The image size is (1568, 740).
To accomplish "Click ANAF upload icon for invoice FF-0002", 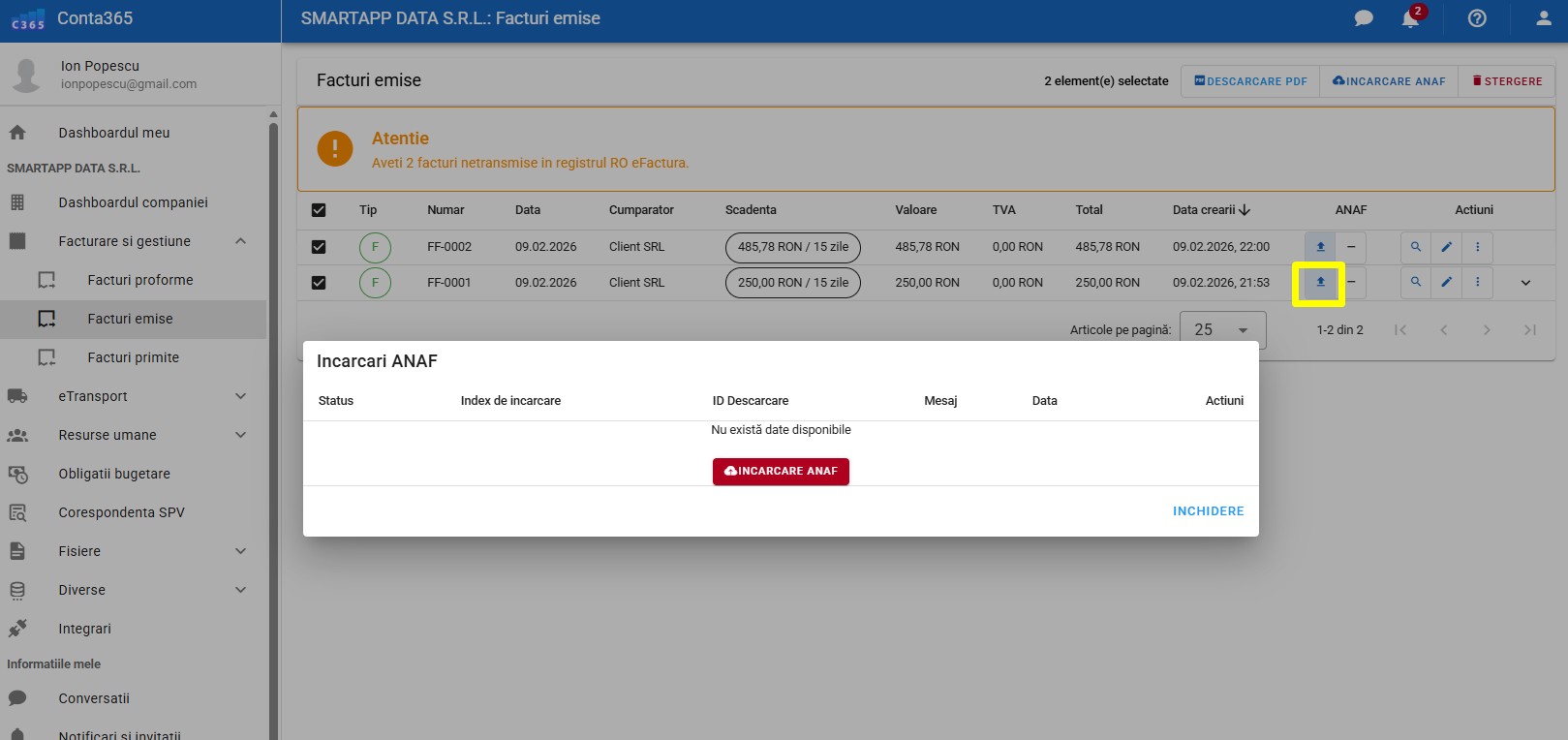I will pos(1320,247).
